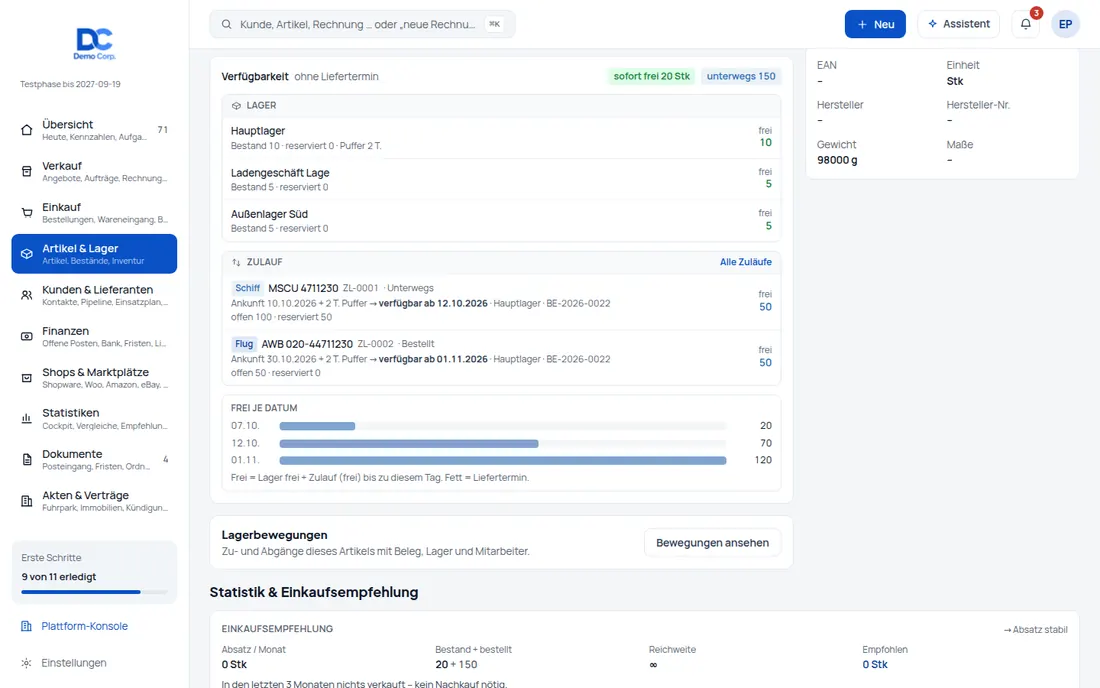Click the Übersicht home icon
The width and height of the screenshot is (1100, 688).
click(x=27, y=130)
